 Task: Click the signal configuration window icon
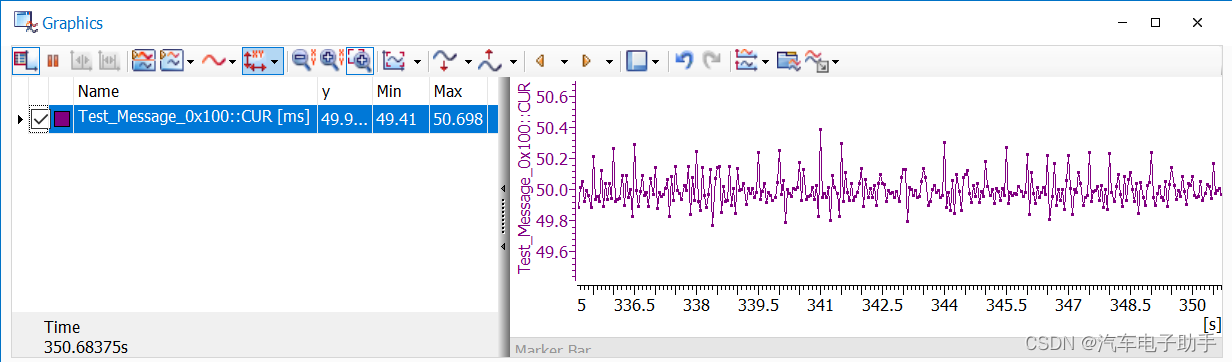(788, 61)
